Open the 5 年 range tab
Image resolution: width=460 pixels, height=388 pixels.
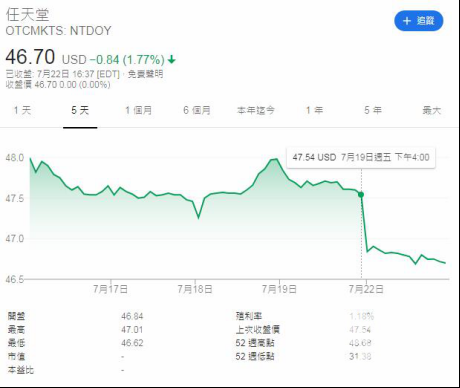tap(373, 110)
